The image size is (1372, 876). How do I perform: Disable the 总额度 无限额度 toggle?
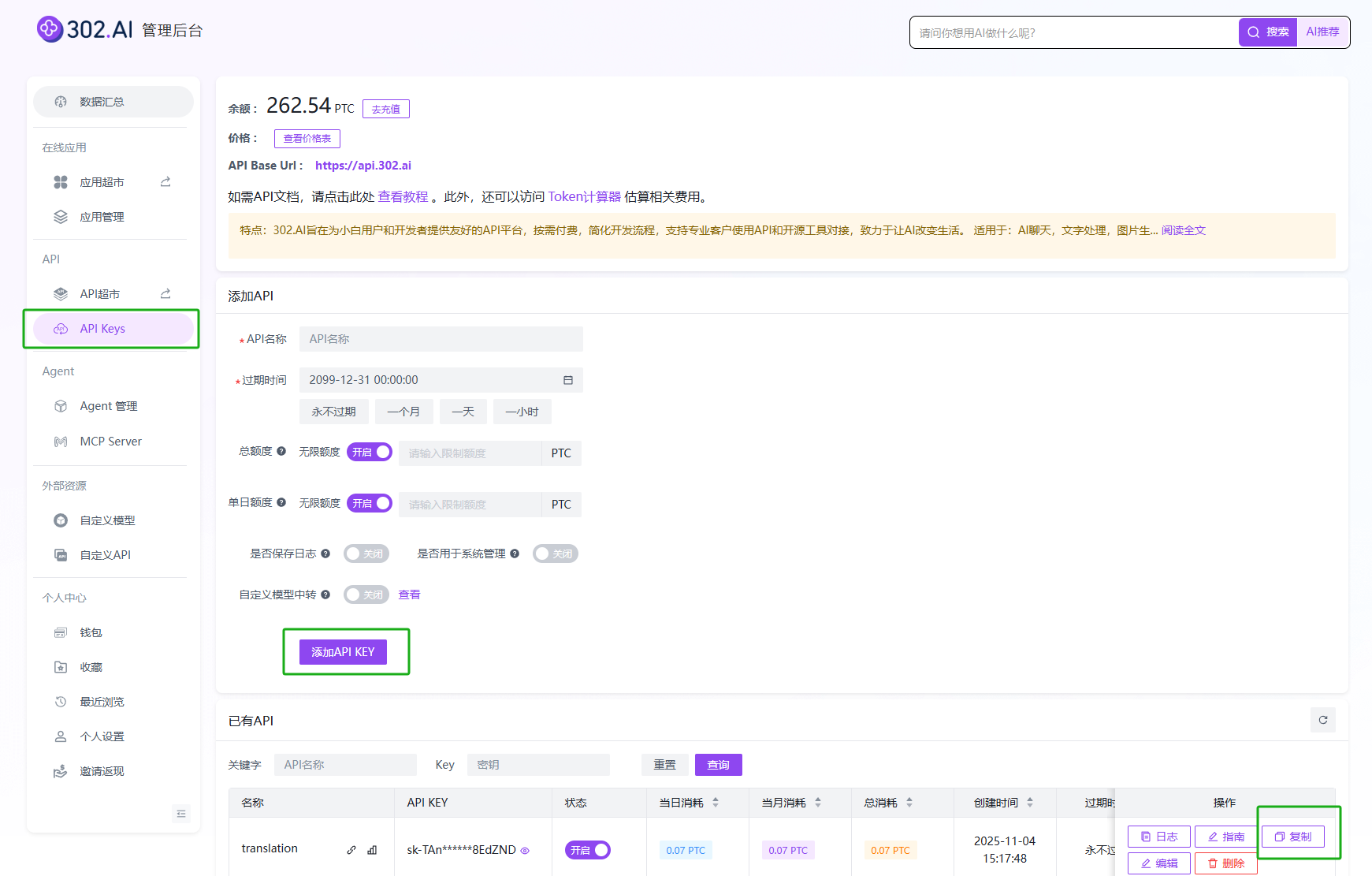[x=369, y=452]
